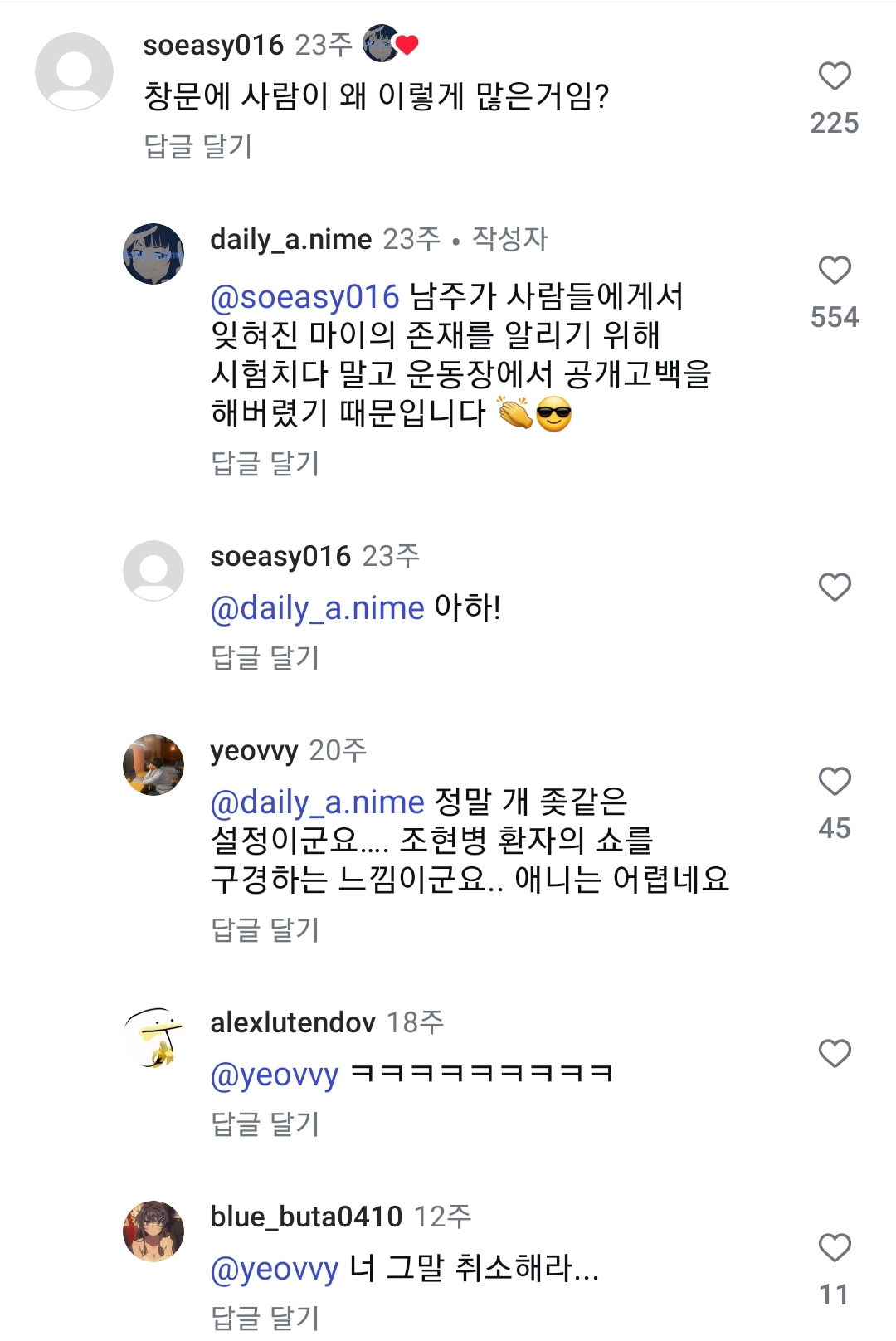Viewport: 896px width, 1341px height.
Task: Like soeasy016's "아하!" reply
Action: 835,588
